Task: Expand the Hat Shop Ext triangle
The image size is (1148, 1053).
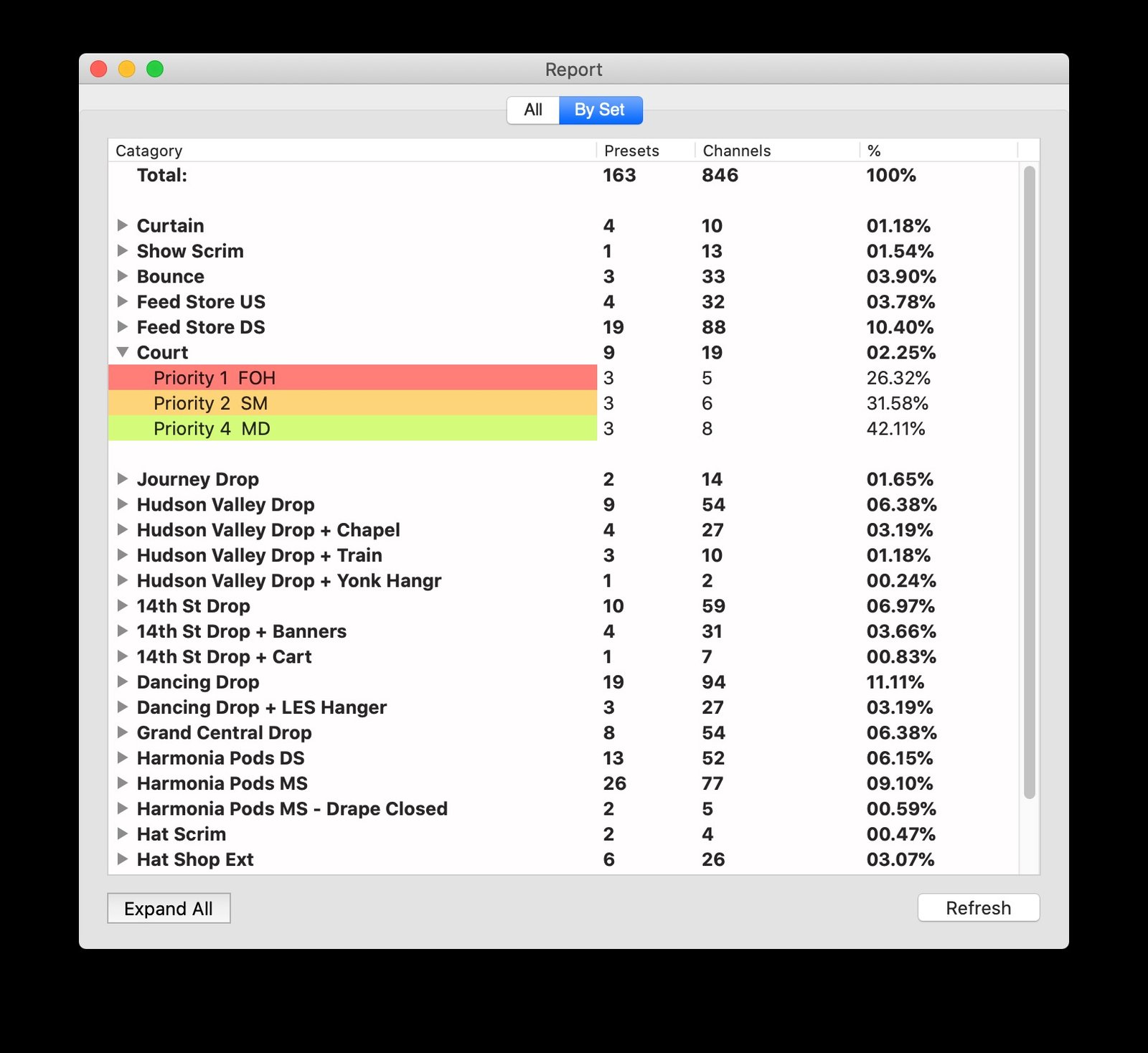Action: coord(123,859)
